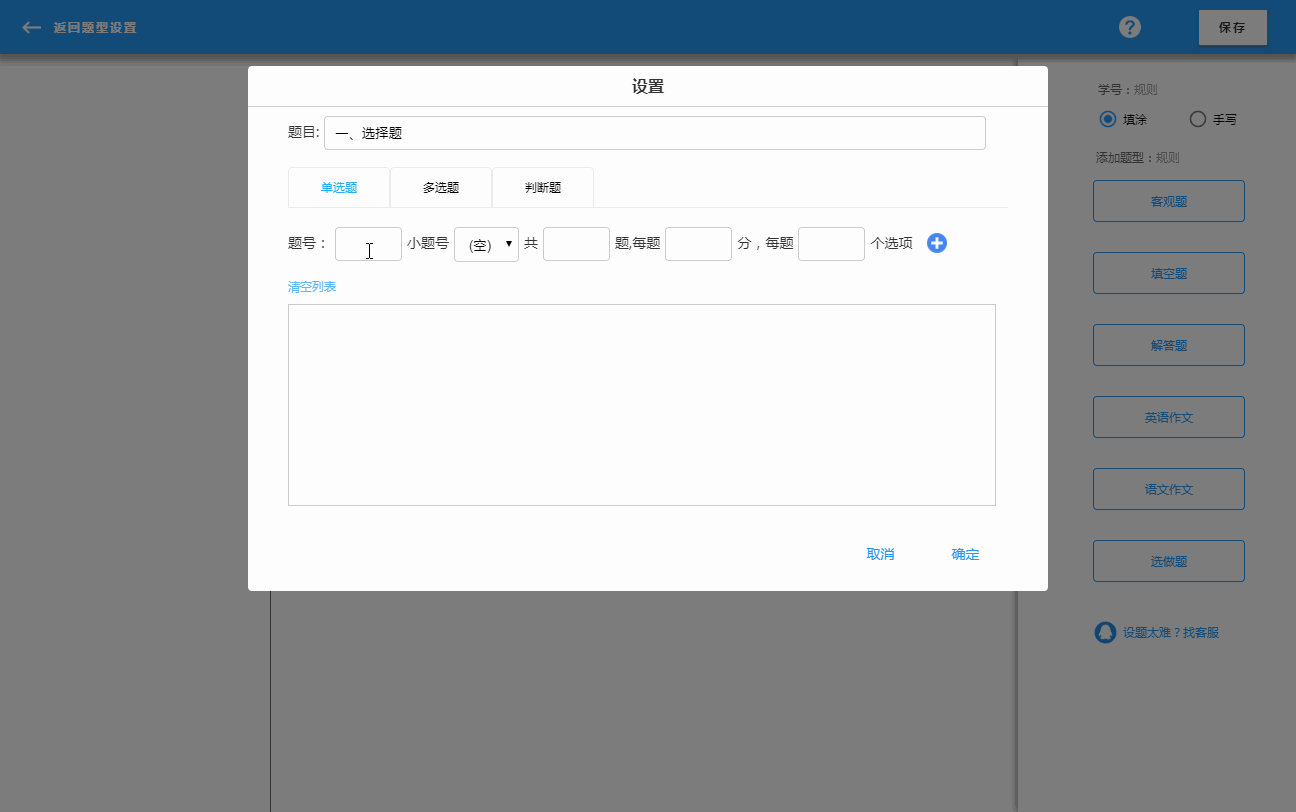
Task: Click the options-per-question input field
Action: pos(831,244)
